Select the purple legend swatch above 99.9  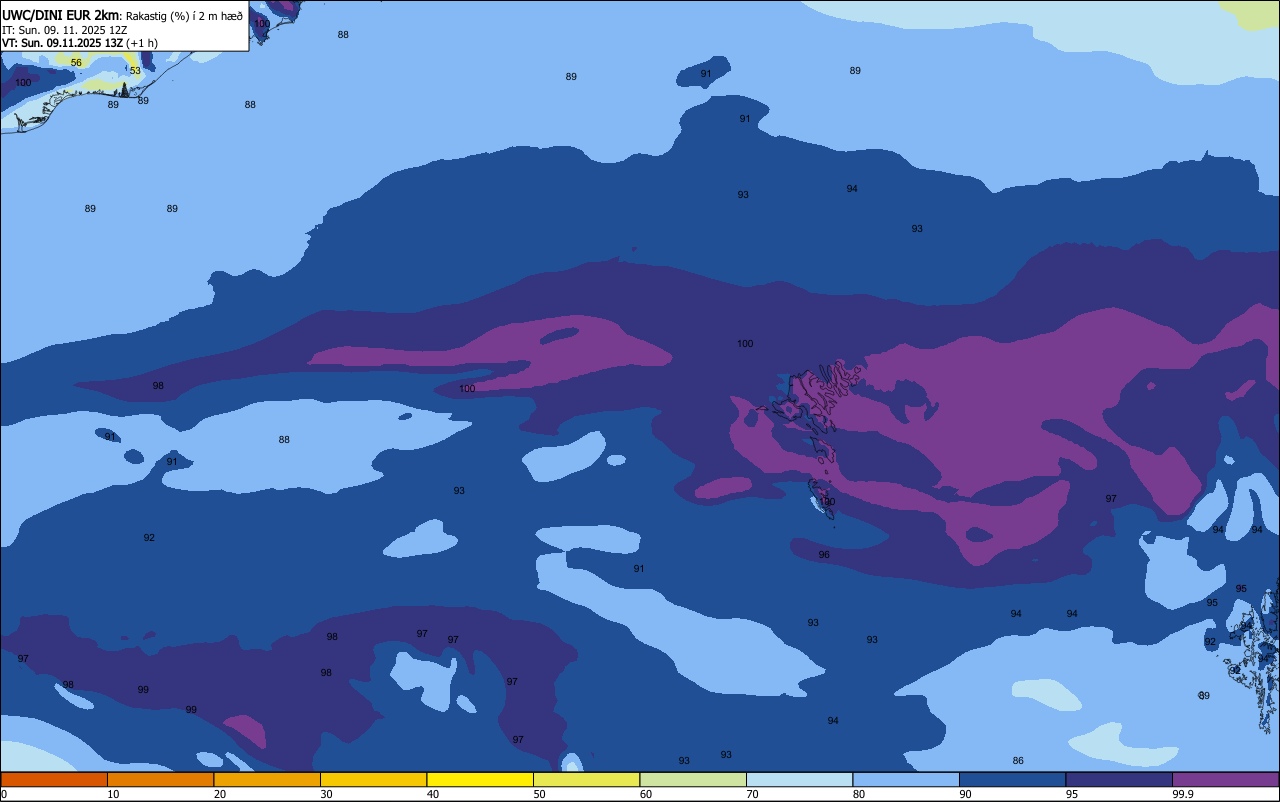pyautogui.click(x=1225, y=779)
